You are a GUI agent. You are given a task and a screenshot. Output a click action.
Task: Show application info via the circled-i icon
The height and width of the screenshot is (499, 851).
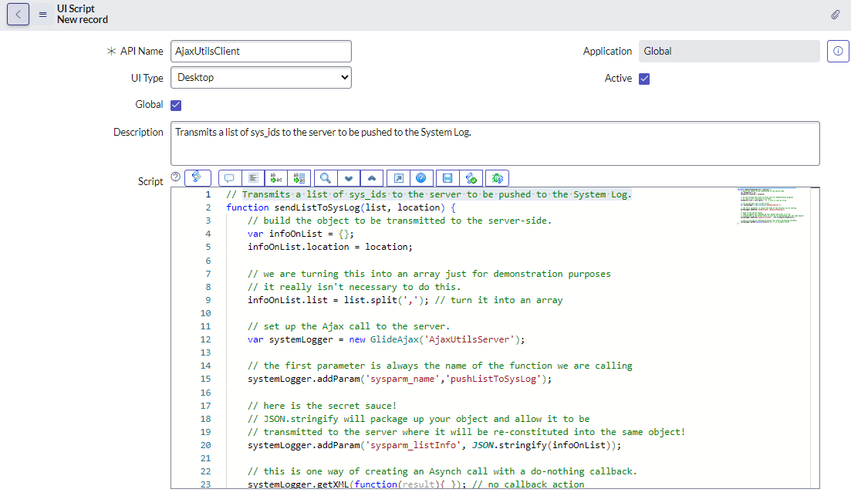[x=838, y=51]
